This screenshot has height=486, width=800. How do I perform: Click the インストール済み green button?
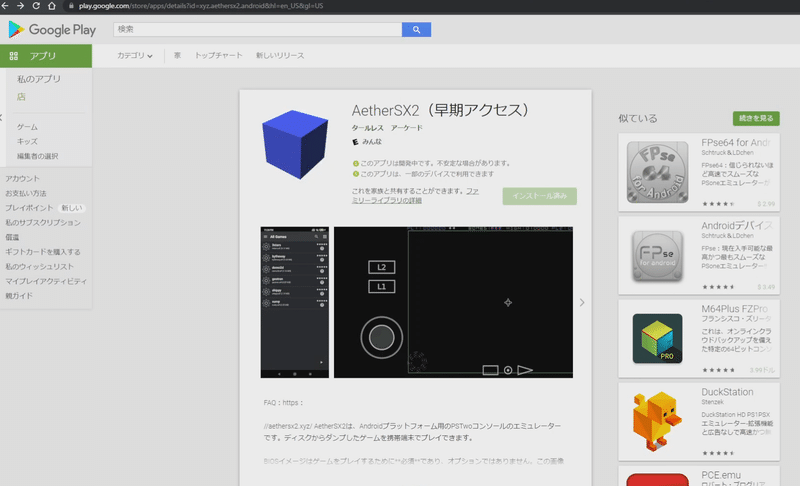tap(539, 196)
